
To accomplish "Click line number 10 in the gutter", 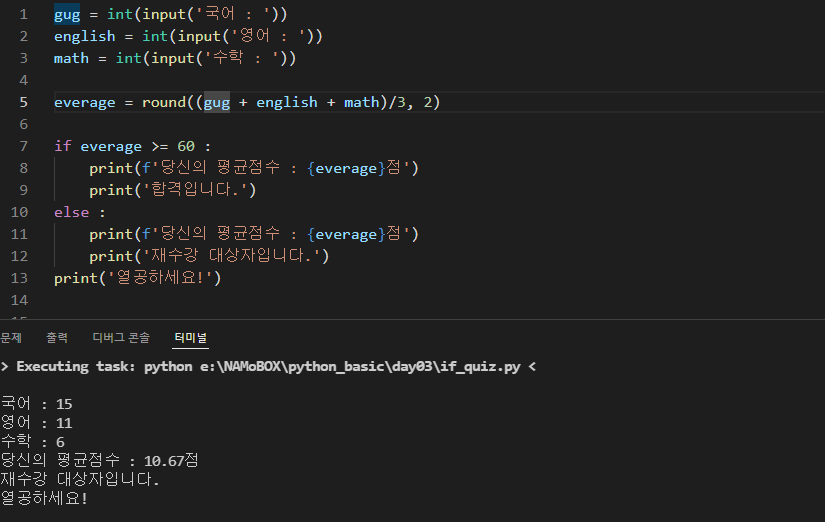I will pyautogui.click(x=19, y=212).
